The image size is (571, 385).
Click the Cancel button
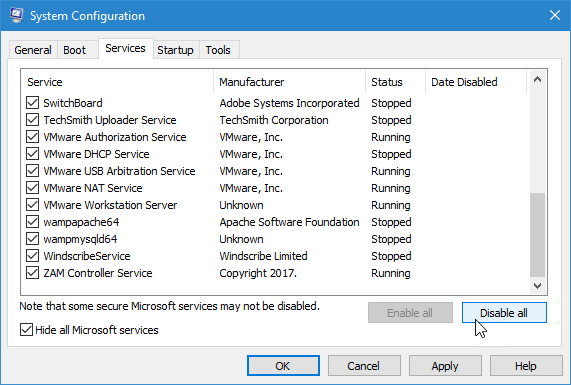coord(364,365)
